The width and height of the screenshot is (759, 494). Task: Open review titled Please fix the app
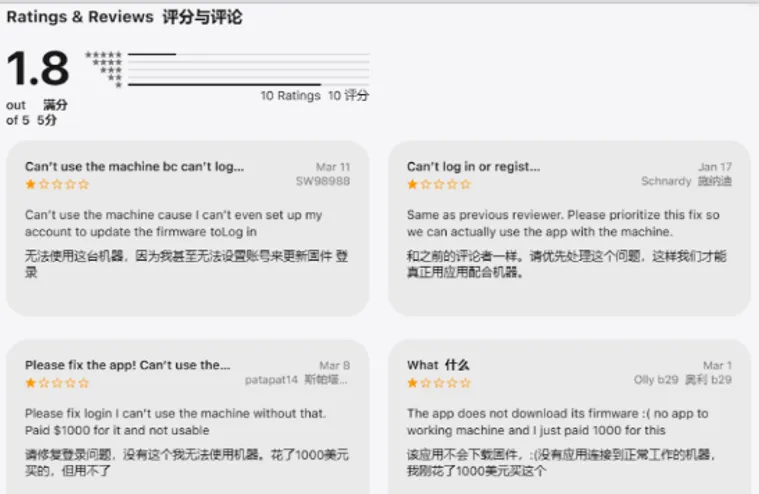(x=128, y=365)
